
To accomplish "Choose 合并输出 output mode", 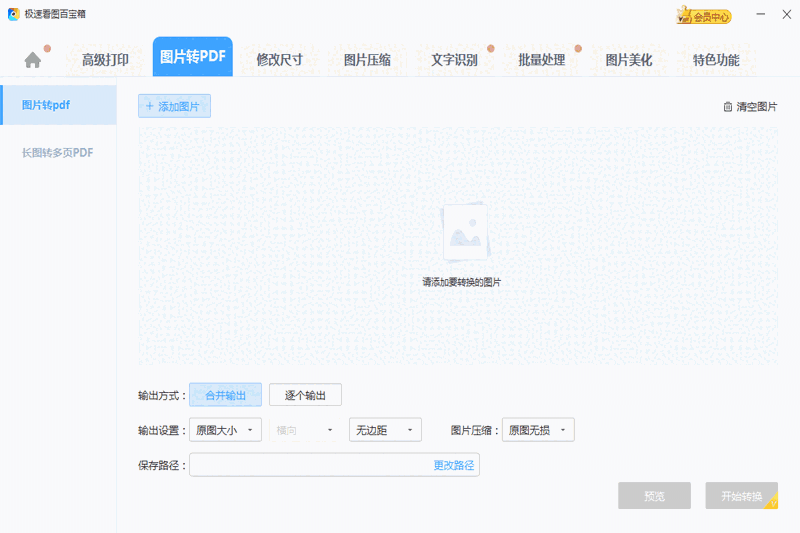I will [226, 395].
